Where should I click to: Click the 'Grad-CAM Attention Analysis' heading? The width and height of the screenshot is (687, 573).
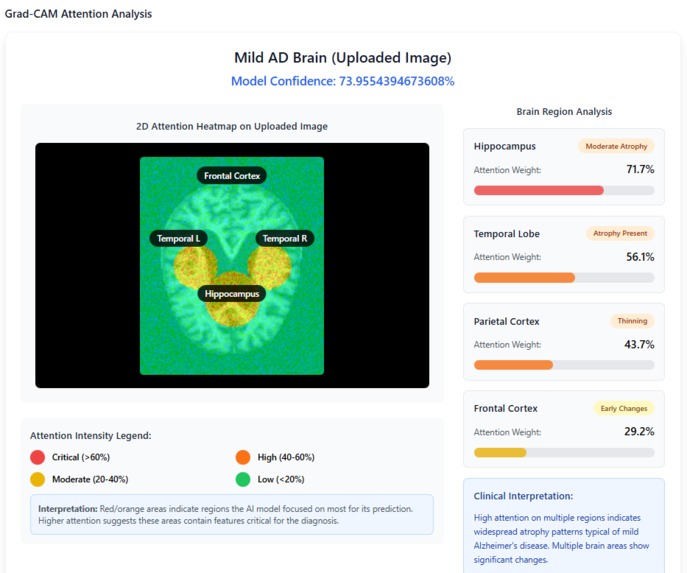(x=78, y=14)
